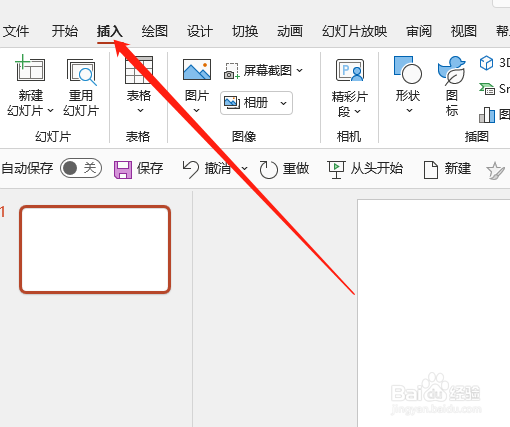Switch to the View (视图) tab
The image size is (510, 427).
464,31
